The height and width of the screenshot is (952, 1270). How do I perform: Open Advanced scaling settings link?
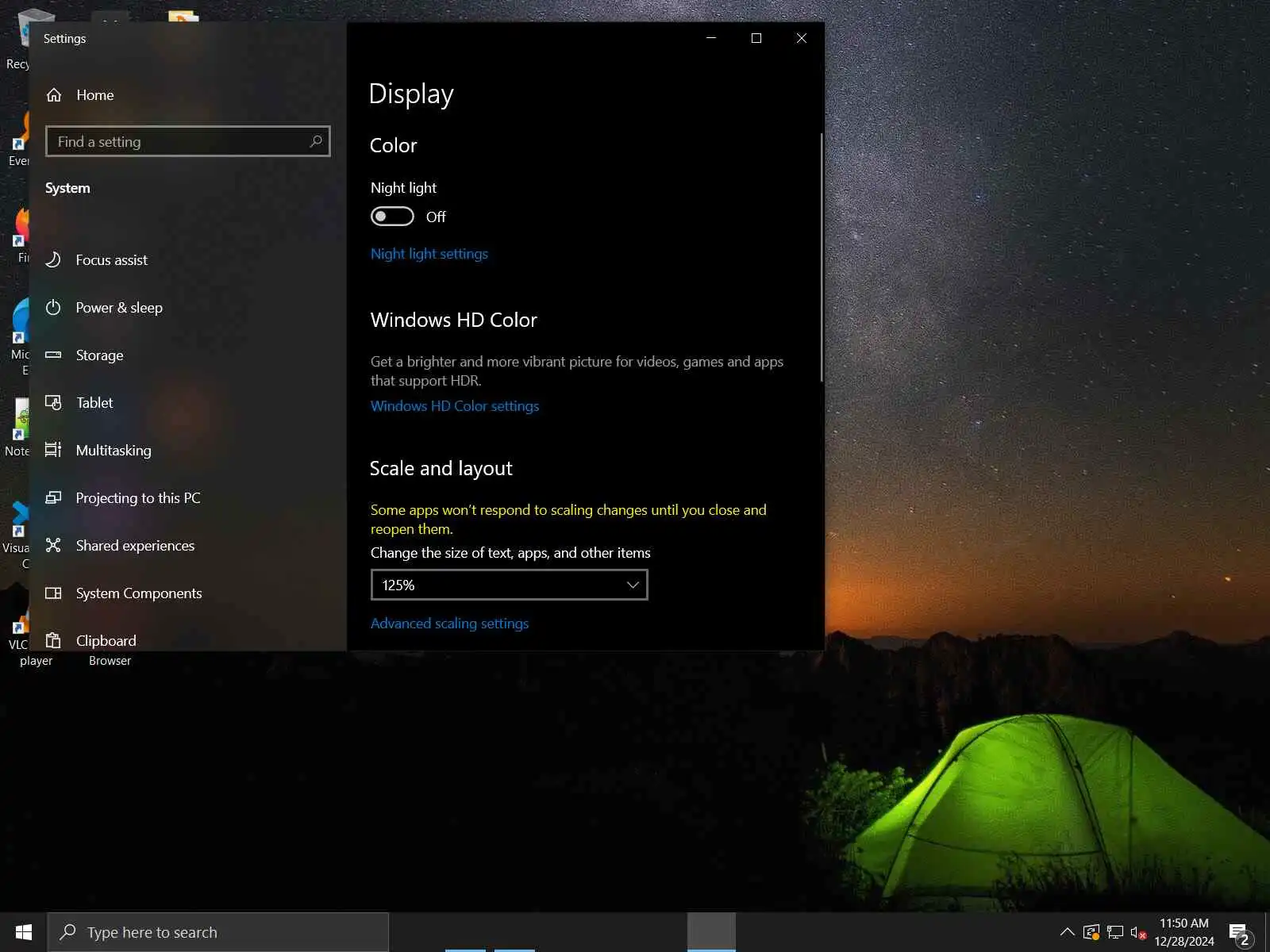(449, 624)
